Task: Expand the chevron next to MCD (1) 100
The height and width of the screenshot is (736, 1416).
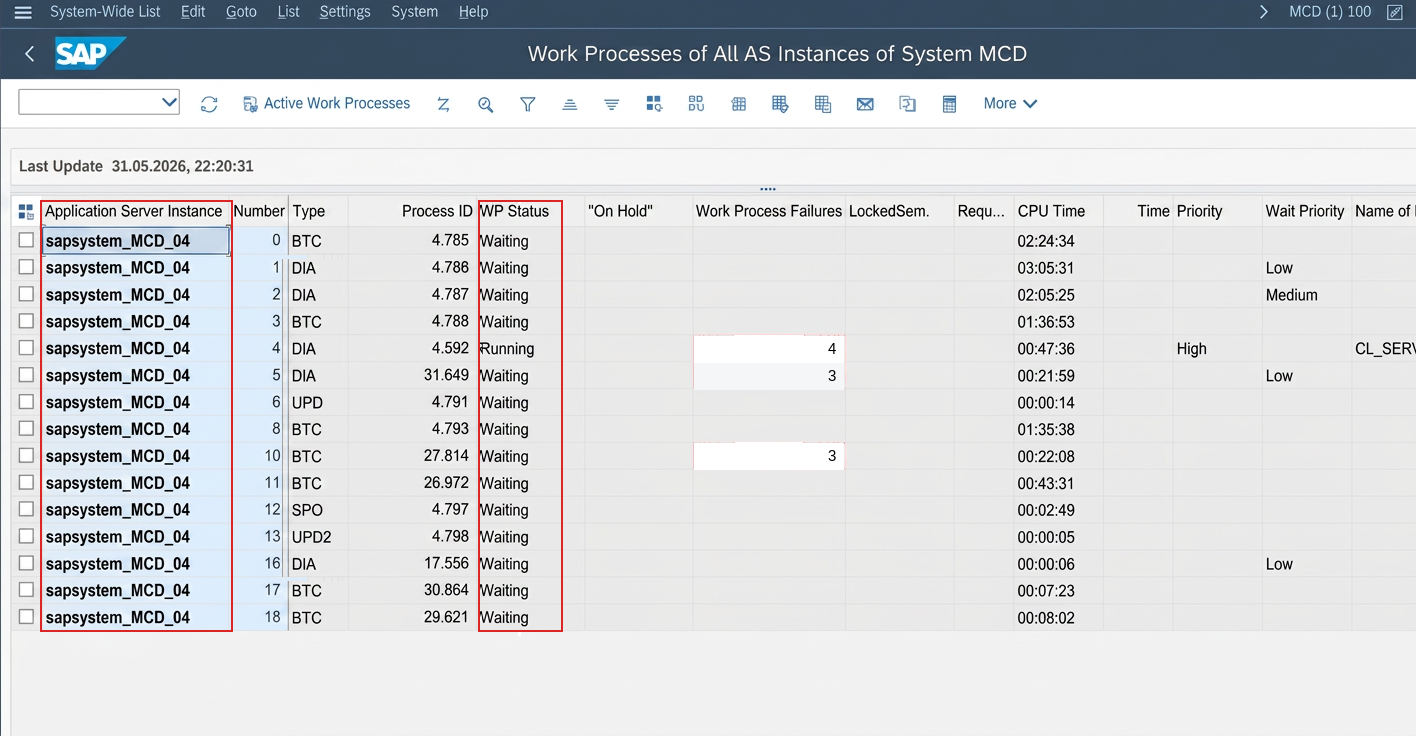Action: tap(1264, 12)
